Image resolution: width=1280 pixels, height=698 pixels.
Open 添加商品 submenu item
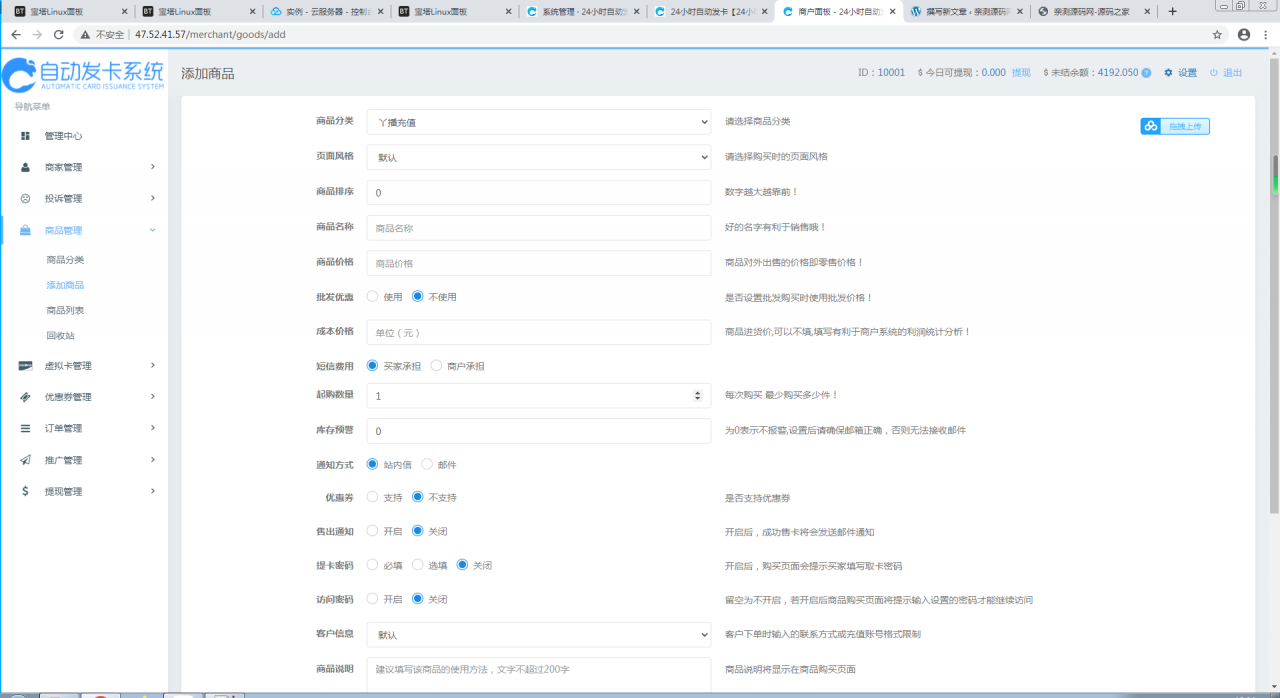pyautogui.click(x=65, y=285)
